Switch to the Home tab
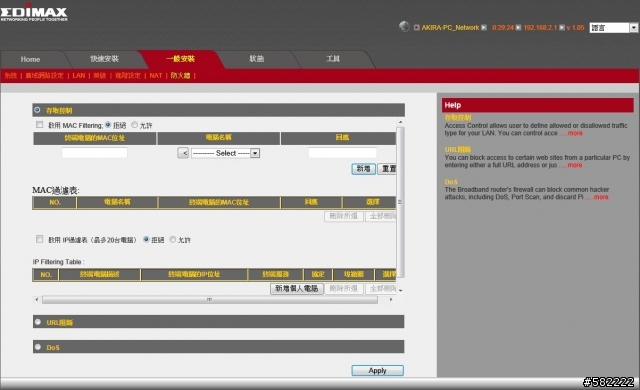 (30, 59)
